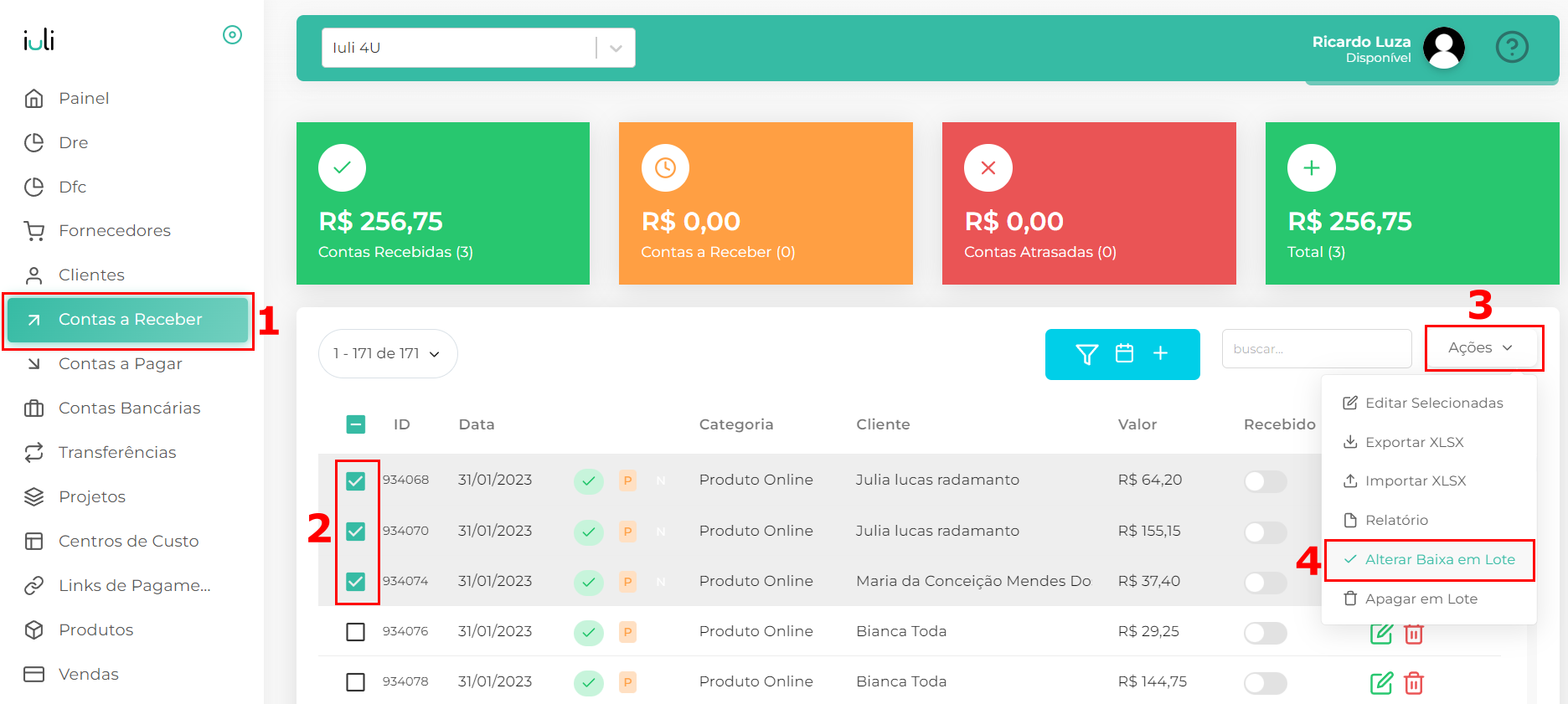Choose Exportar XLSX from actions menu
Viewport: 1568px width, 704px height.
coord(1414,442)
